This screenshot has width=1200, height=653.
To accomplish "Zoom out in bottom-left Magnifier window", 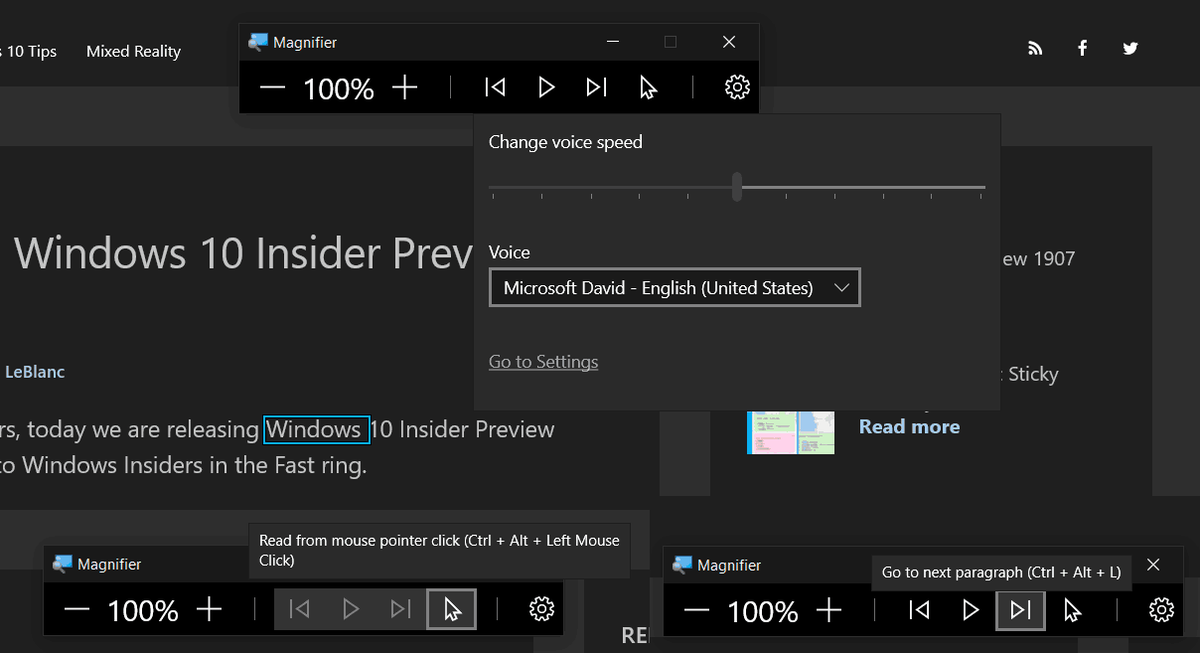I will [77, 609].
